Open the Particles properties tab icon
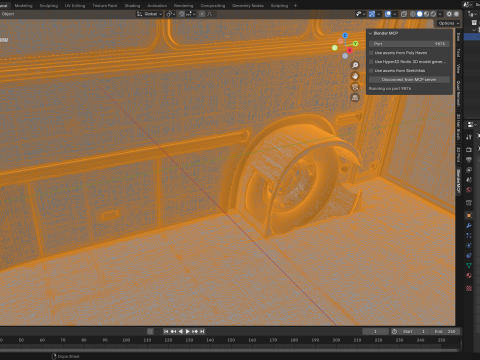The image size is (480, 360). 469,236
